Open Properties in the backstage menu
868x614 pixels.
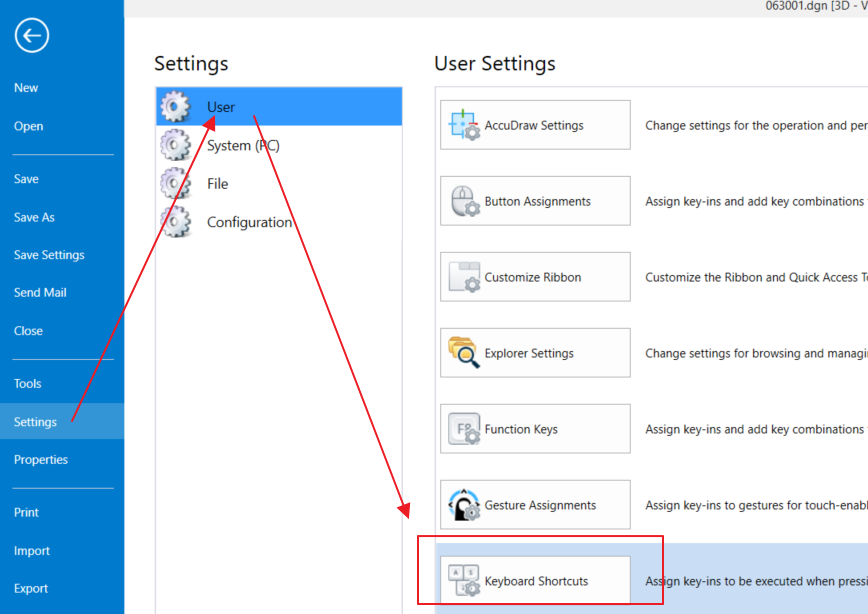click(41, 460)
